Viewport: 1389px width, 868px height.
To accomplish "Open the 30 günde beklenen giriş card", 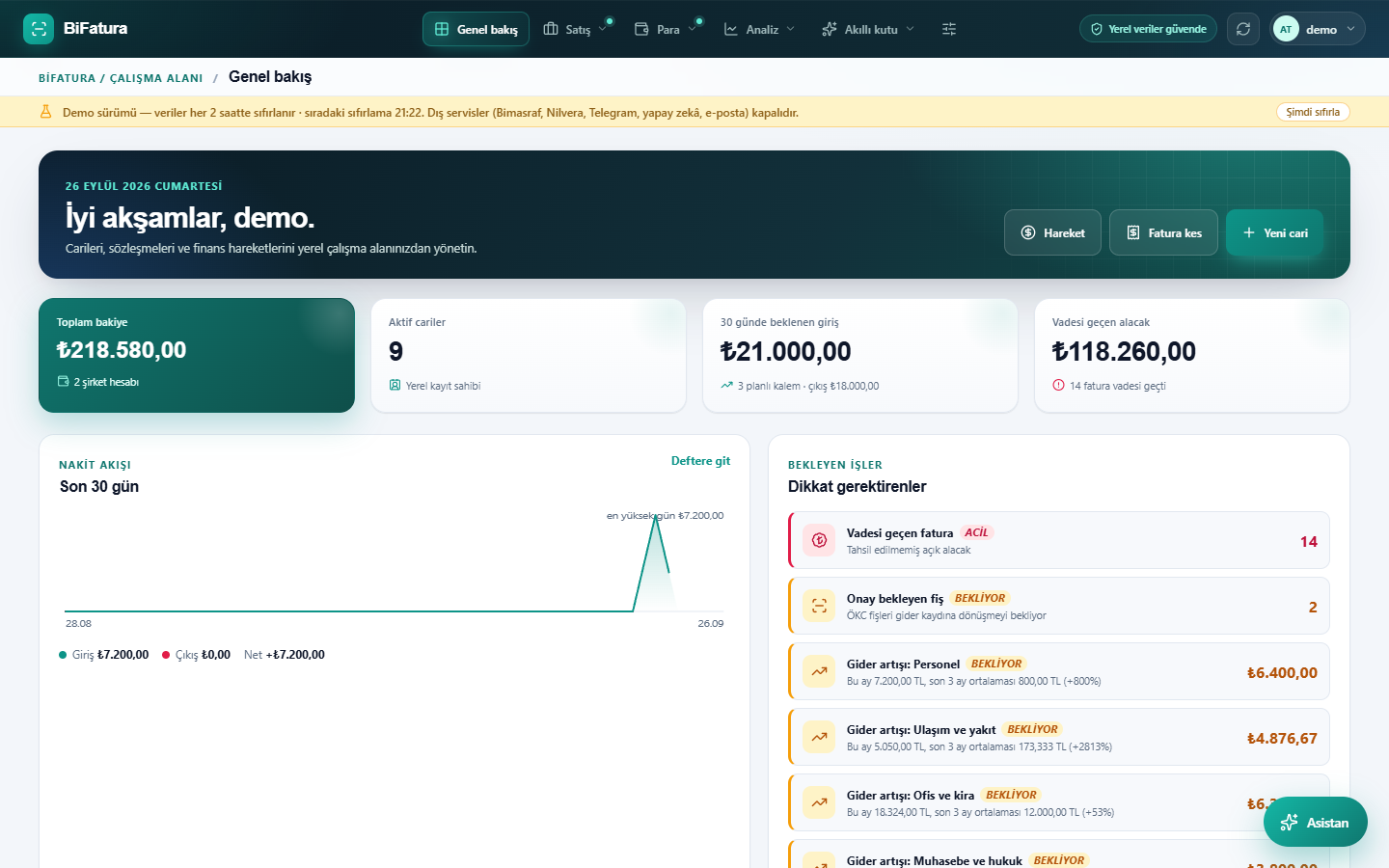I will click(860, 355).
